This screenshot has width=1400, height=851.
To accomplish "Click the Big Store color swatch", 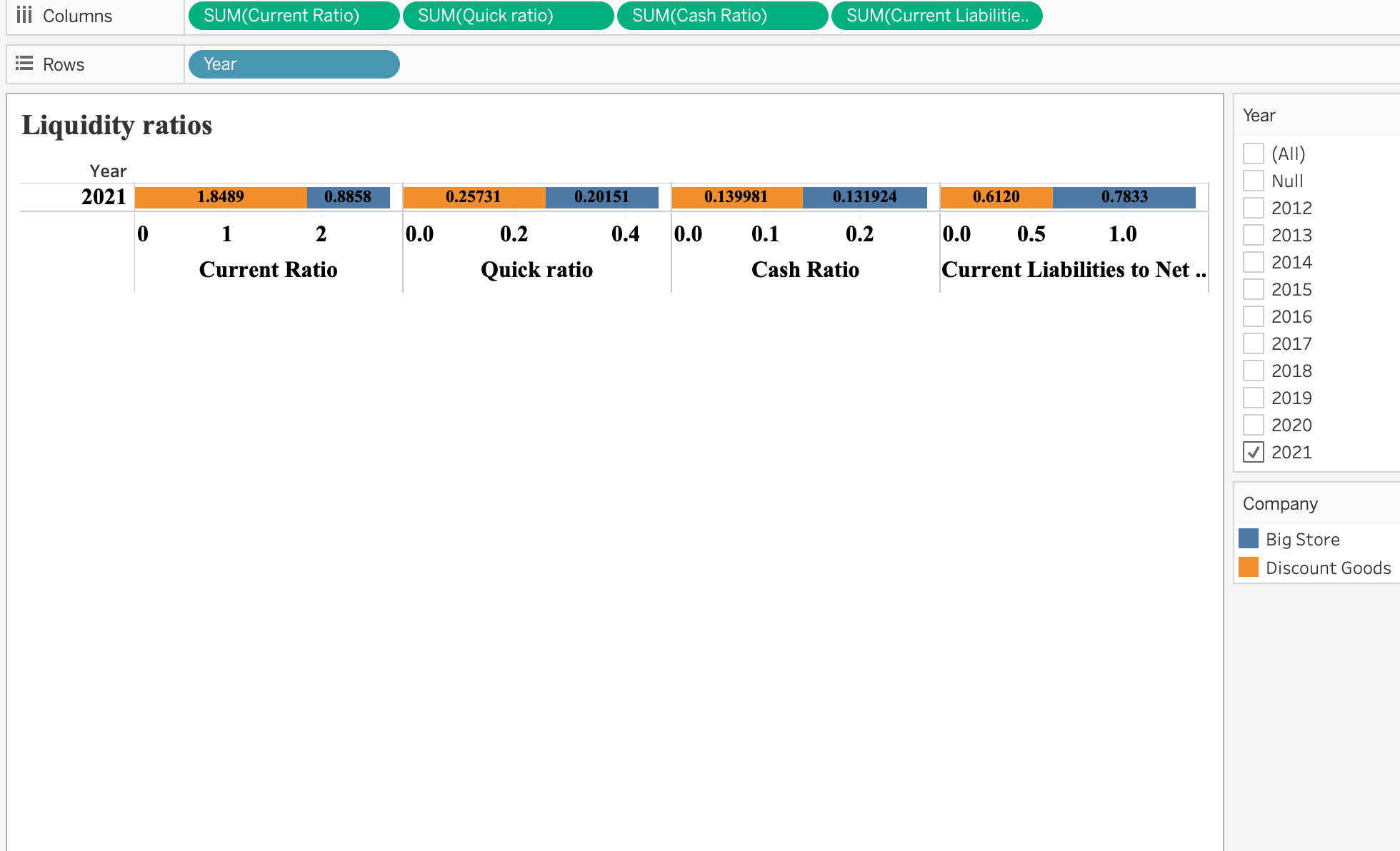I will [x=1249, y=538].
